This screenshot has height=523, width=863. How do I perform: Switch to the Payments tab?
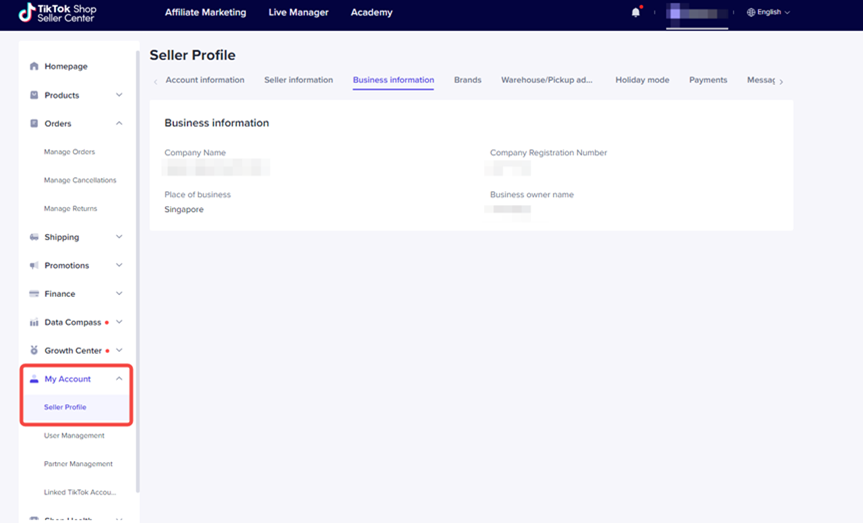click(708, 80)
